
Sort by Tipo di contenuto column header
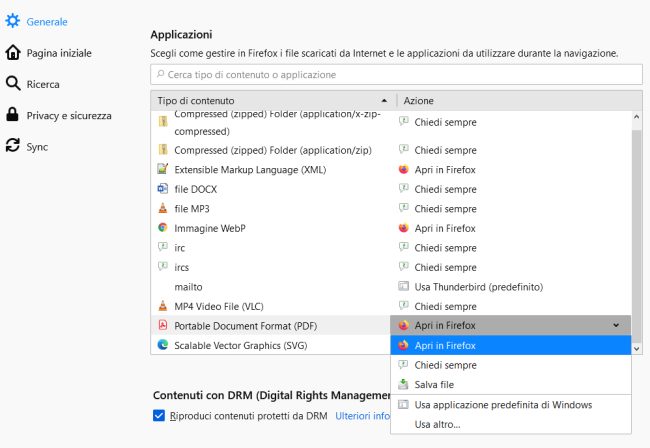(273, 101)
